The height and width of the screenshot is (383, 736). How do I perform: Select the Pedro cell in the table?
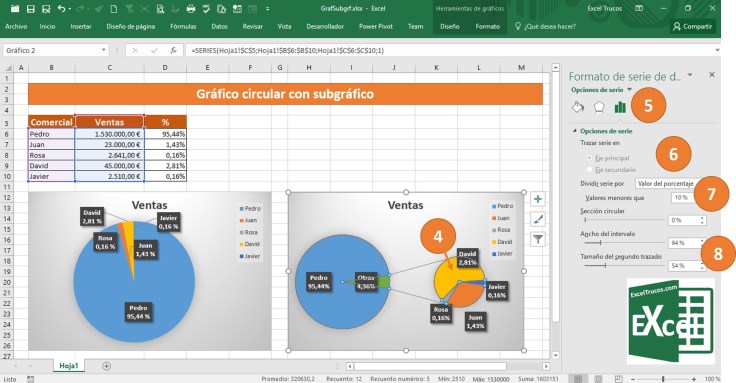pos(51,134)
